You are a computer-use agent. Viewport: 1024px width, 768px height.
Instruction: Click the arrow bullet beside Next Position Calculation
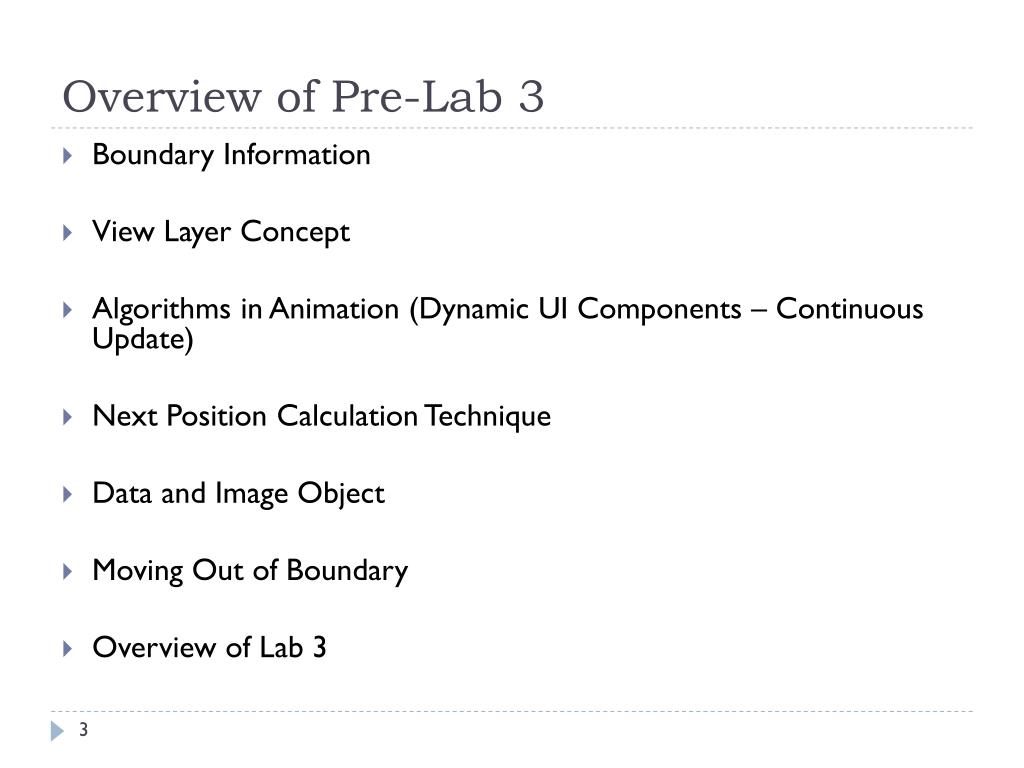pyautogui.click(x=67, y=417)
